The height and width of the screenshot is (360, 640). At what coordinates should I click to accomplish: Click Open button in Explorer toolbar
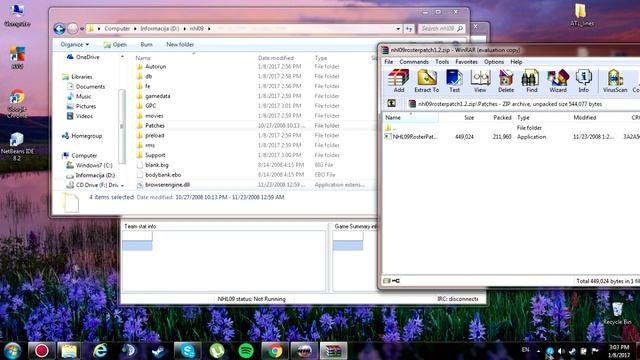coord(116,44)
